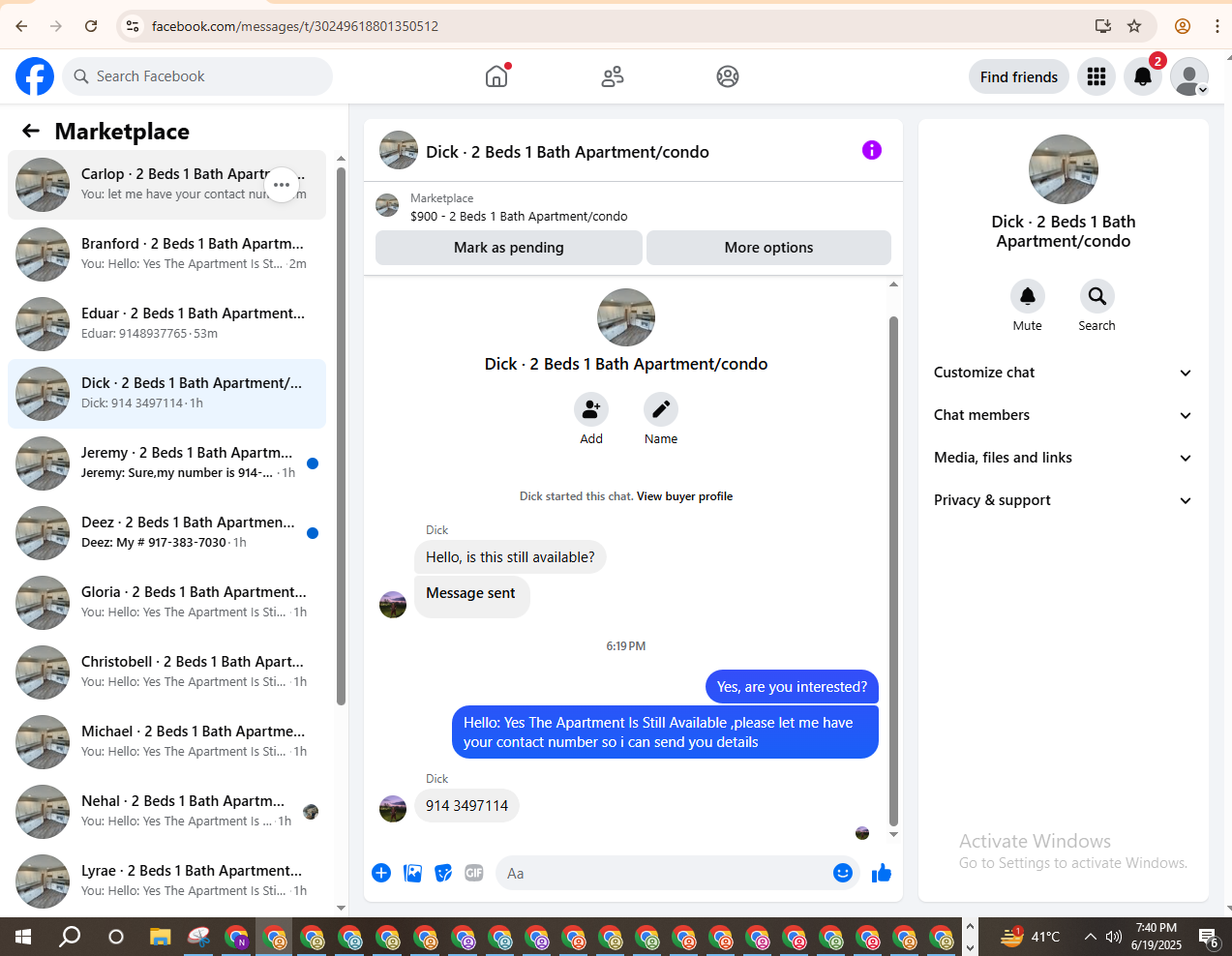Reload the page in browser

pyautogui.click(x=91, y=26)
